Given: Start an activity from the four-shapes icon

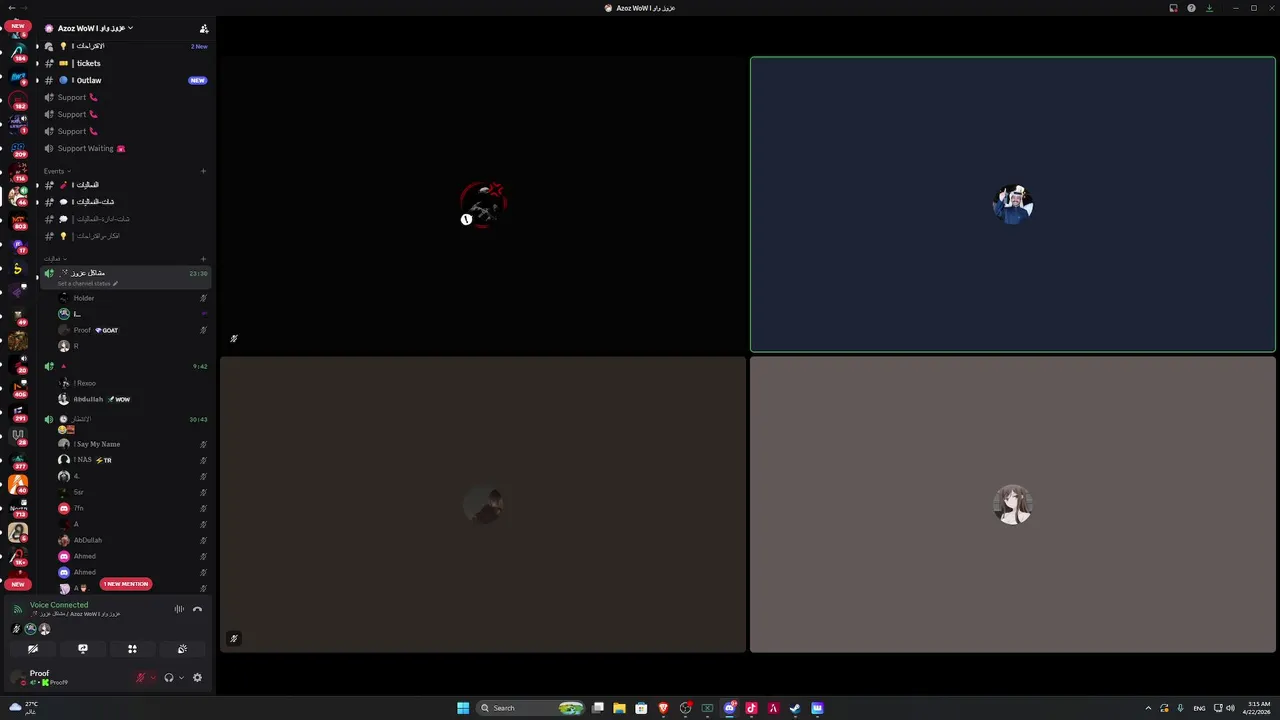Looking at the screenshot, I should point(132,649).
